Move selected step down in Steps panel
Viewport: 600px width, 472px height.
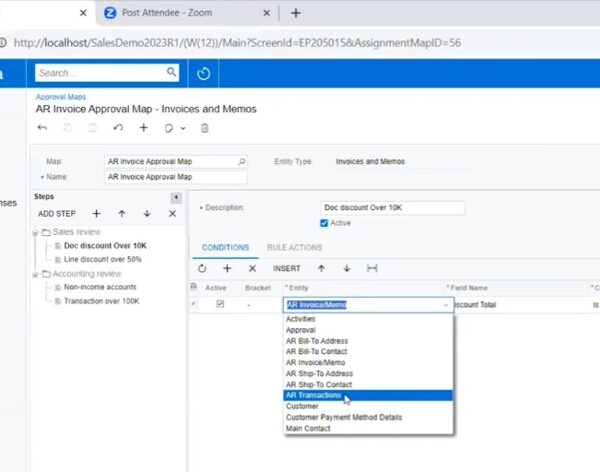click(147, 214)
